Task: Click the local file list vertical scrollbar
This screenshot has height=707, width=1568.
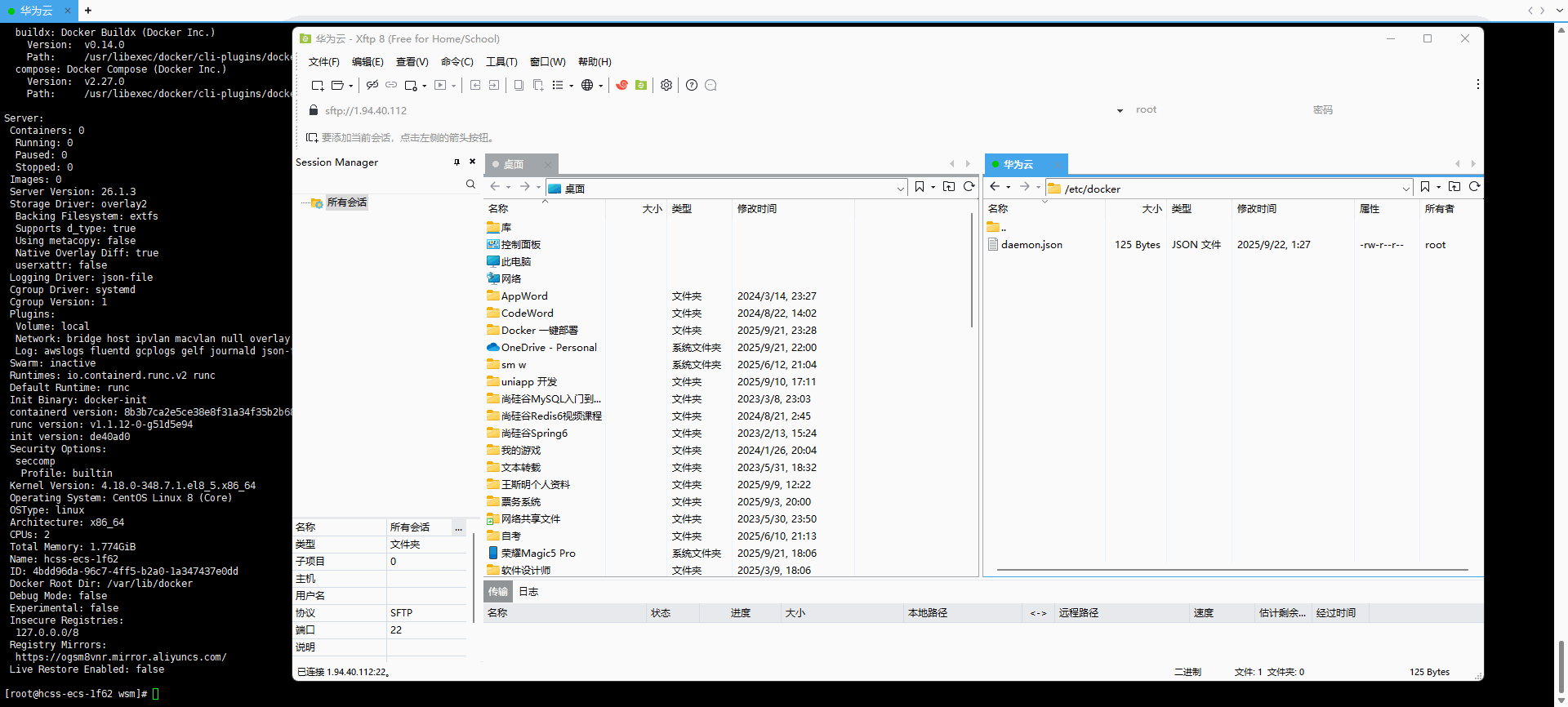Action: point(972,269)
